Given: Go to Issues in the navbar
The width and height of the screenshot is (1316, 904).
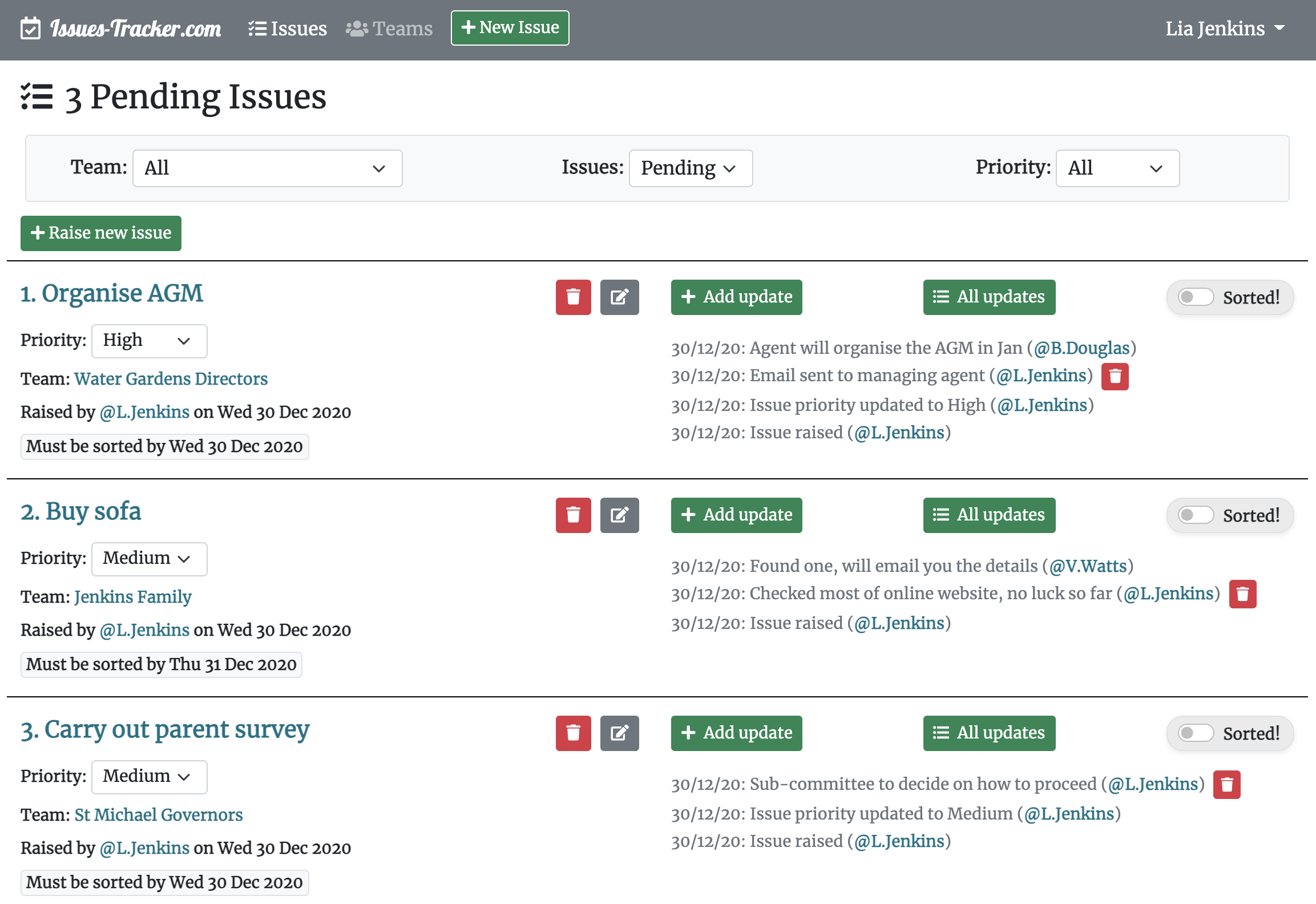Looking at the screenshot, I should (x=288, y=29).
